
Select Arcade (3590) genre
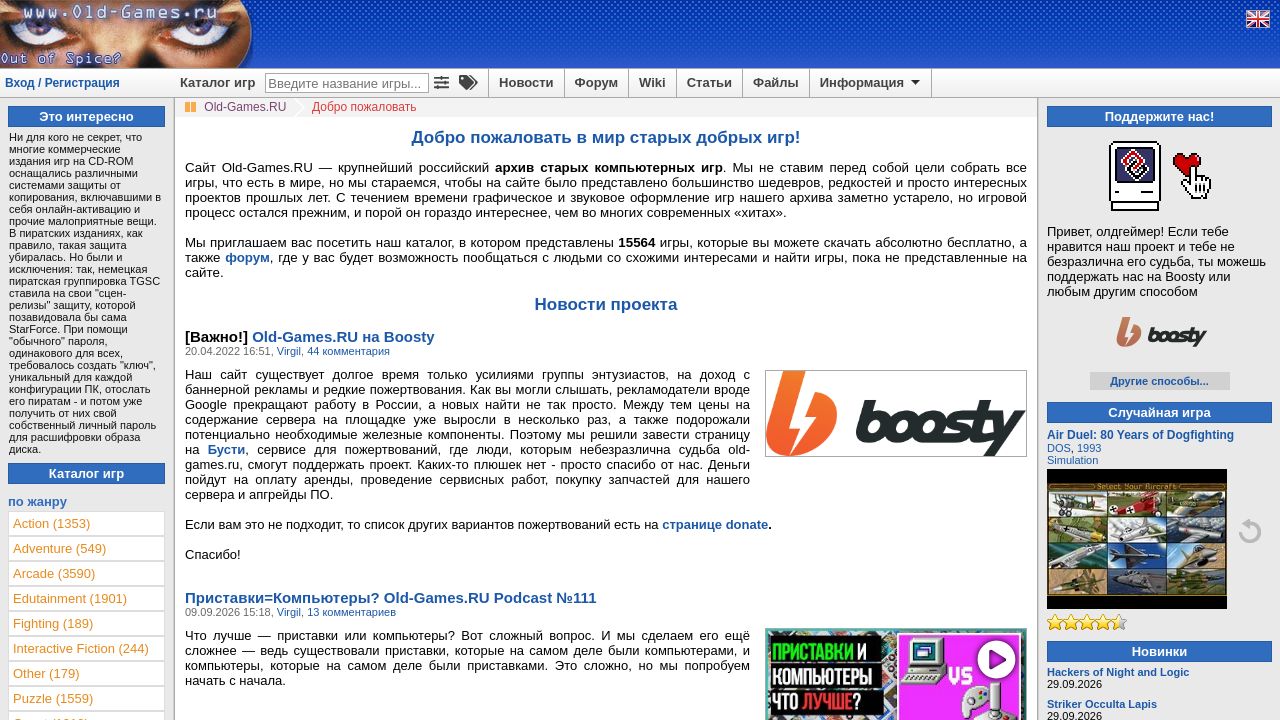[x=87, y=574]
